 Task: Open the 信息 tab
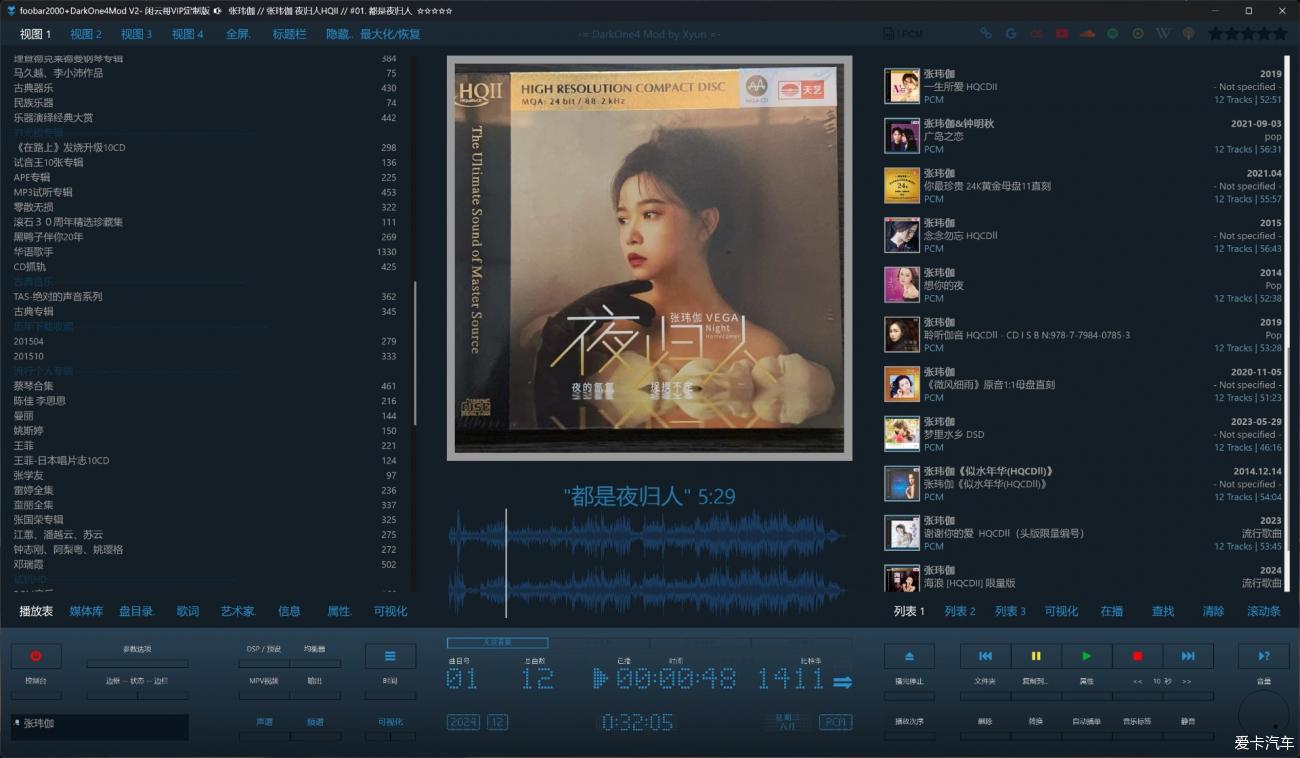click(x=289, y=611)
